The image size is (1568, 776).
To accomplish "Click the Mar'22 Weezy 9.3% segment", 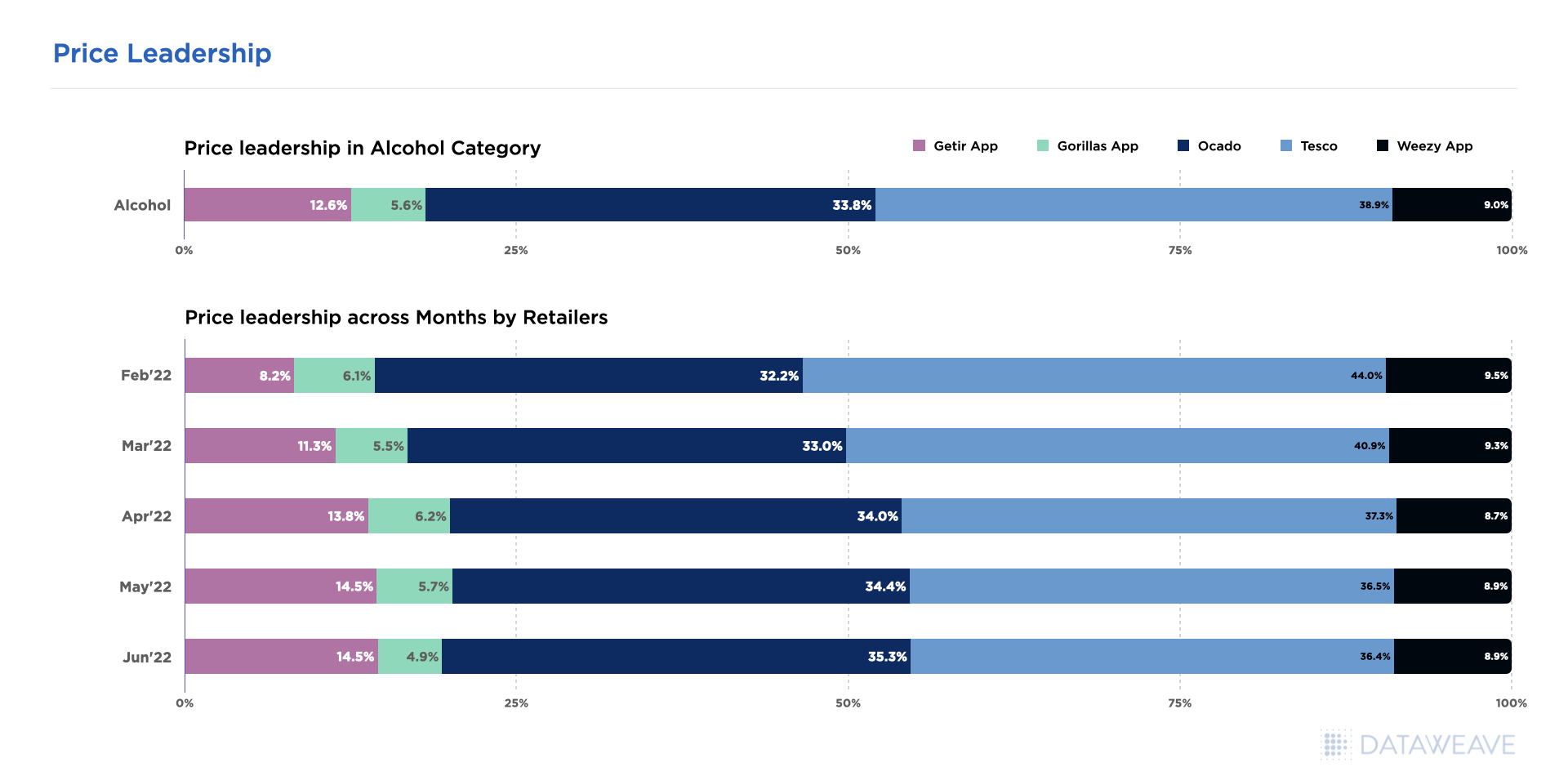I will point(1450,446).
